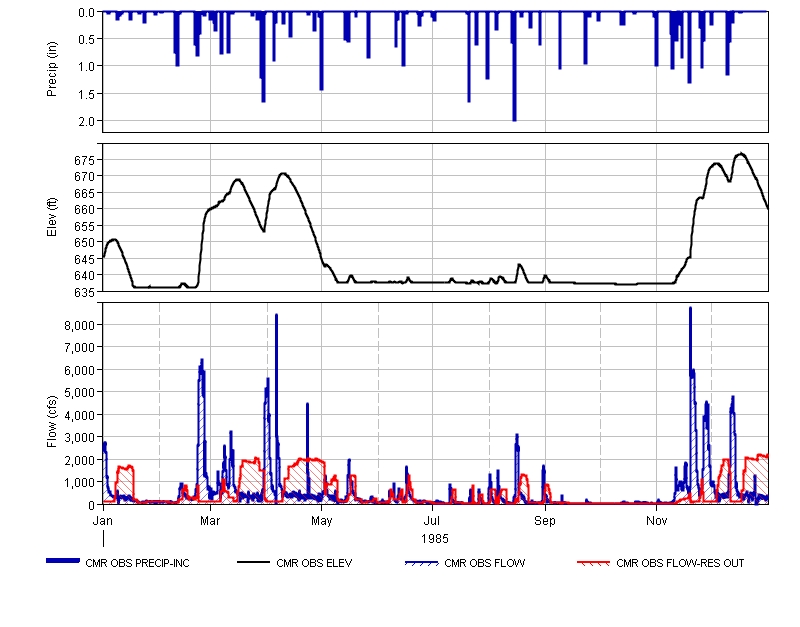Image resolution: width=800 pixels, height=627 pixels.
Task: Click the 660 elevation tick label
Action: coord(85,210)
